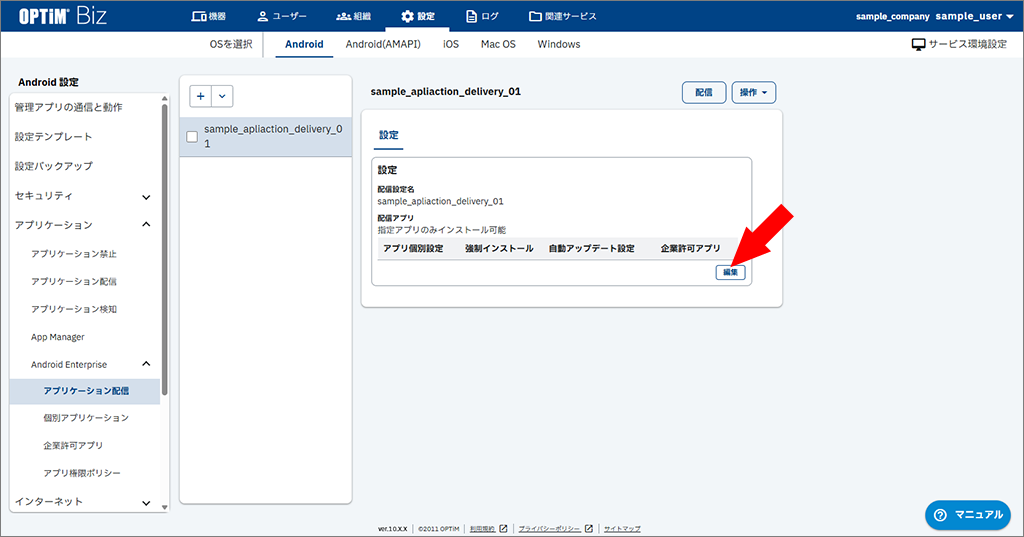Click the 配信 deliver button
This screenshot has height=537, width=1024.
(x=704, y=93)
